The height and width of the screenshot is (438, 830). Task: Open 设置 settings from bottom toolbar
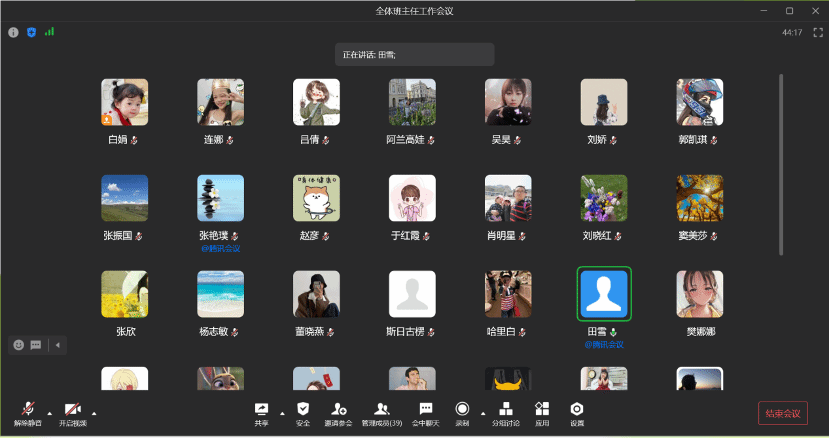click(x=577, y=411)
